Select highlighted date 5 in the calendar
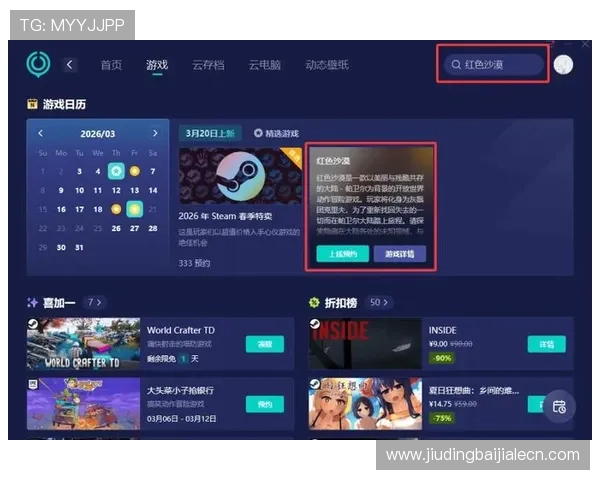Screen dimensions: 600x480 [x=116, y=171]
